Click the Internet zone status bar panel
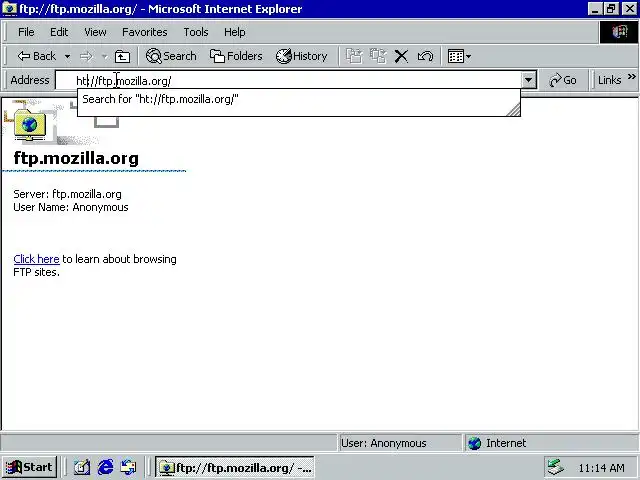 click(551, 443)
